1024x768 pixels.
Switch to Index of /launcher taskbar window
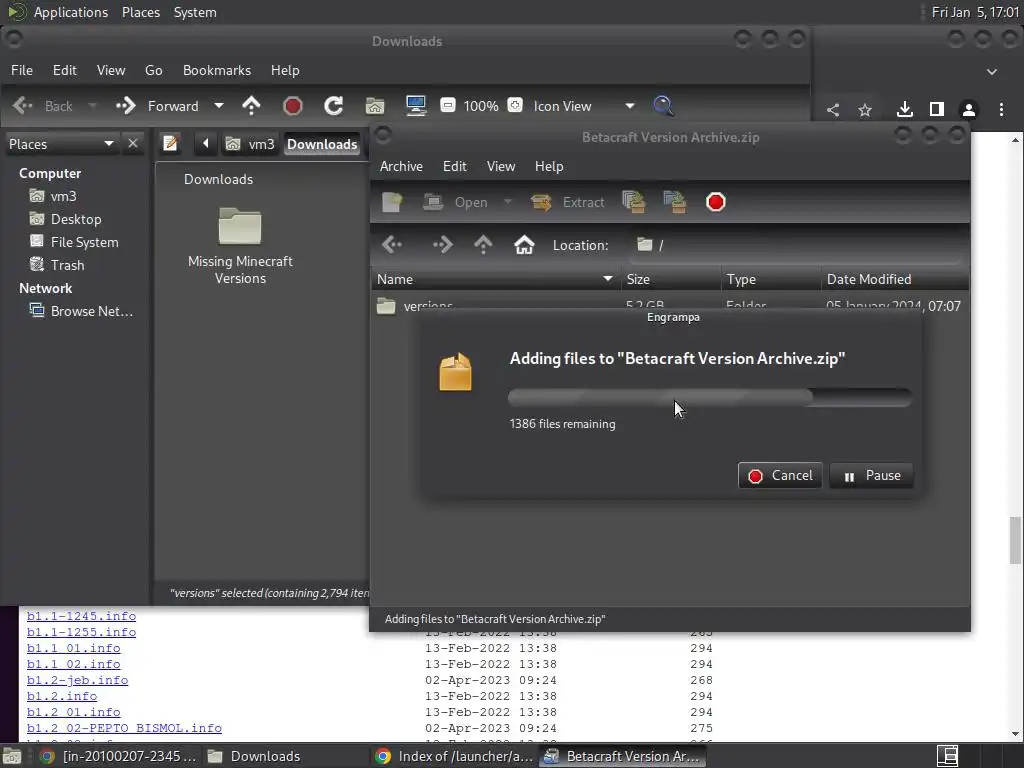455,756
